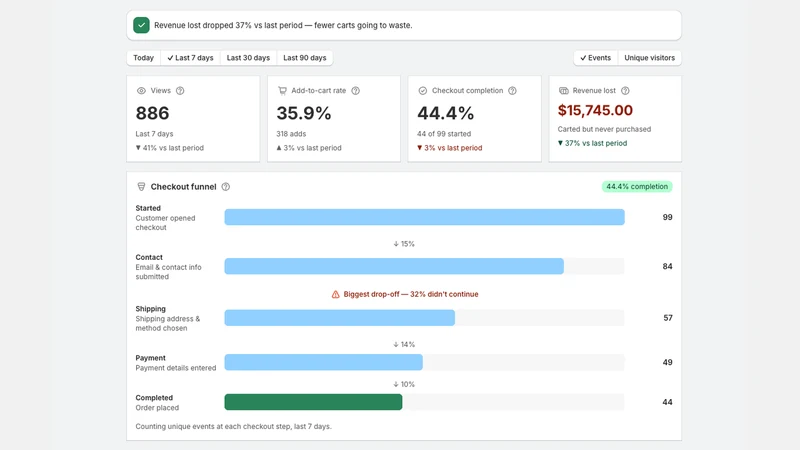Click the Checkout completion help icon
The height and width of the screenshot is (450, 800).
[x=512, y=91]
